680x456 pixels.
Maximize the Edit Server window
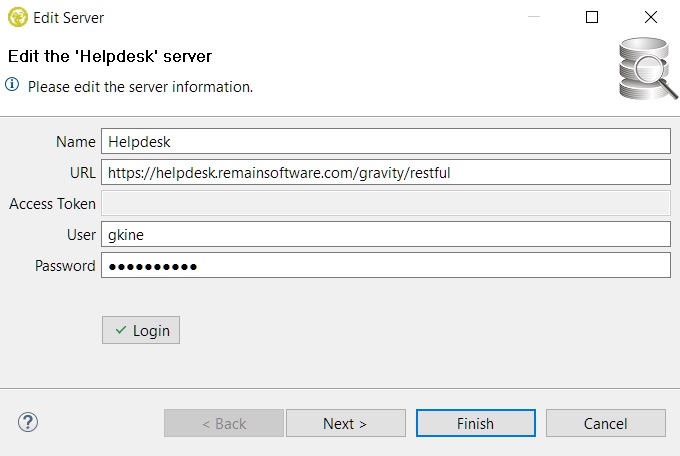click(592, 17)
